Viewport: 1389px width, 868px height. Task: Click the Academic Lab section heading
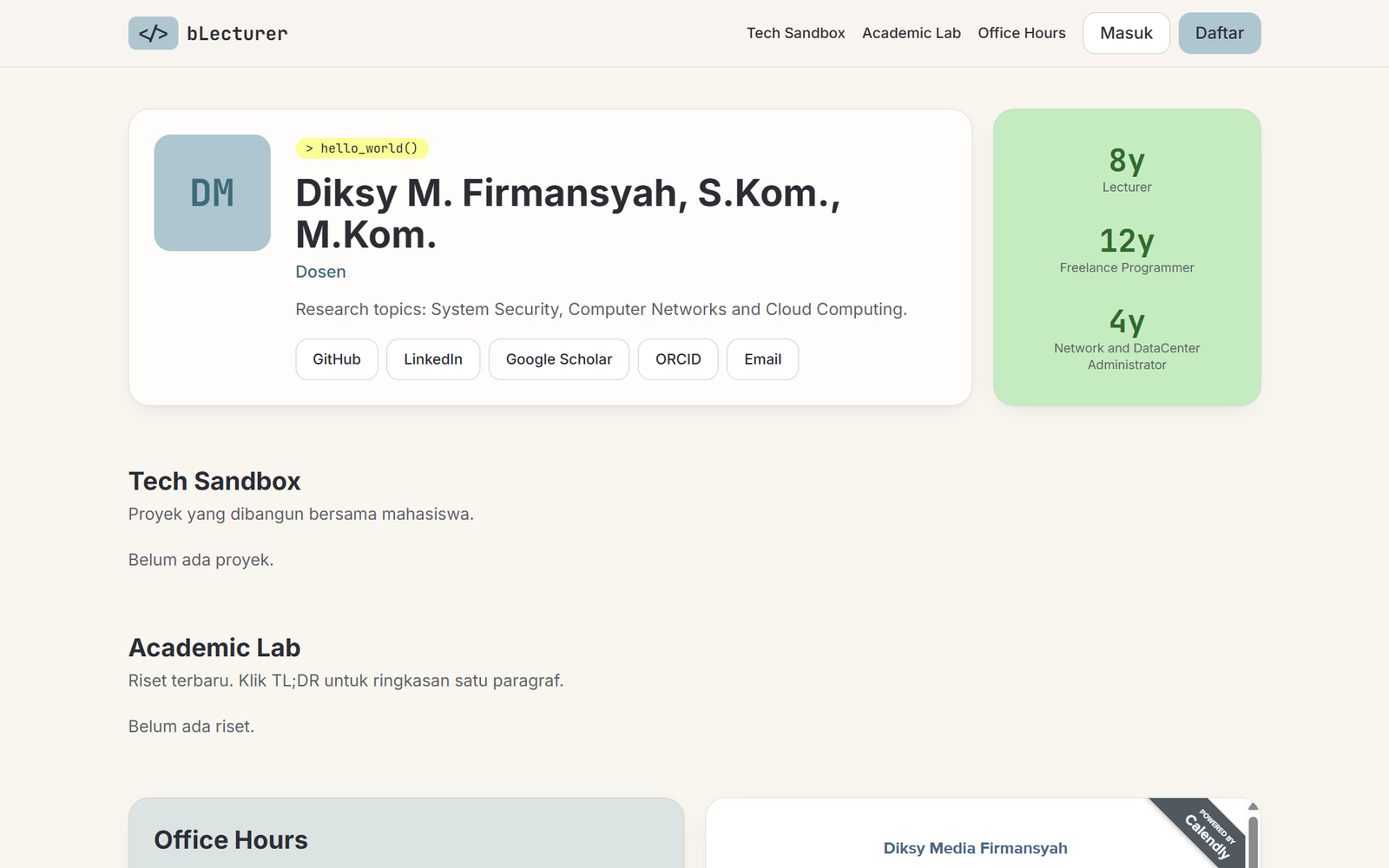pyautogui.click(x=214, y=648)
